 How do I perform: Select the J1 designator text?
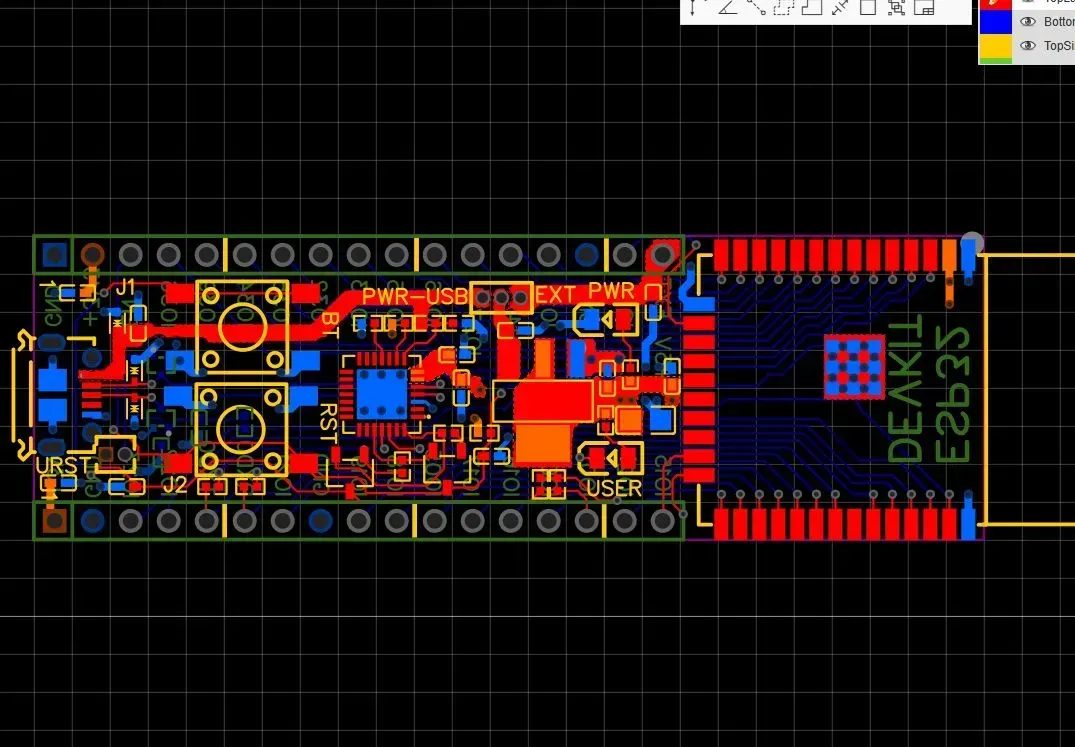coord(125,286)
